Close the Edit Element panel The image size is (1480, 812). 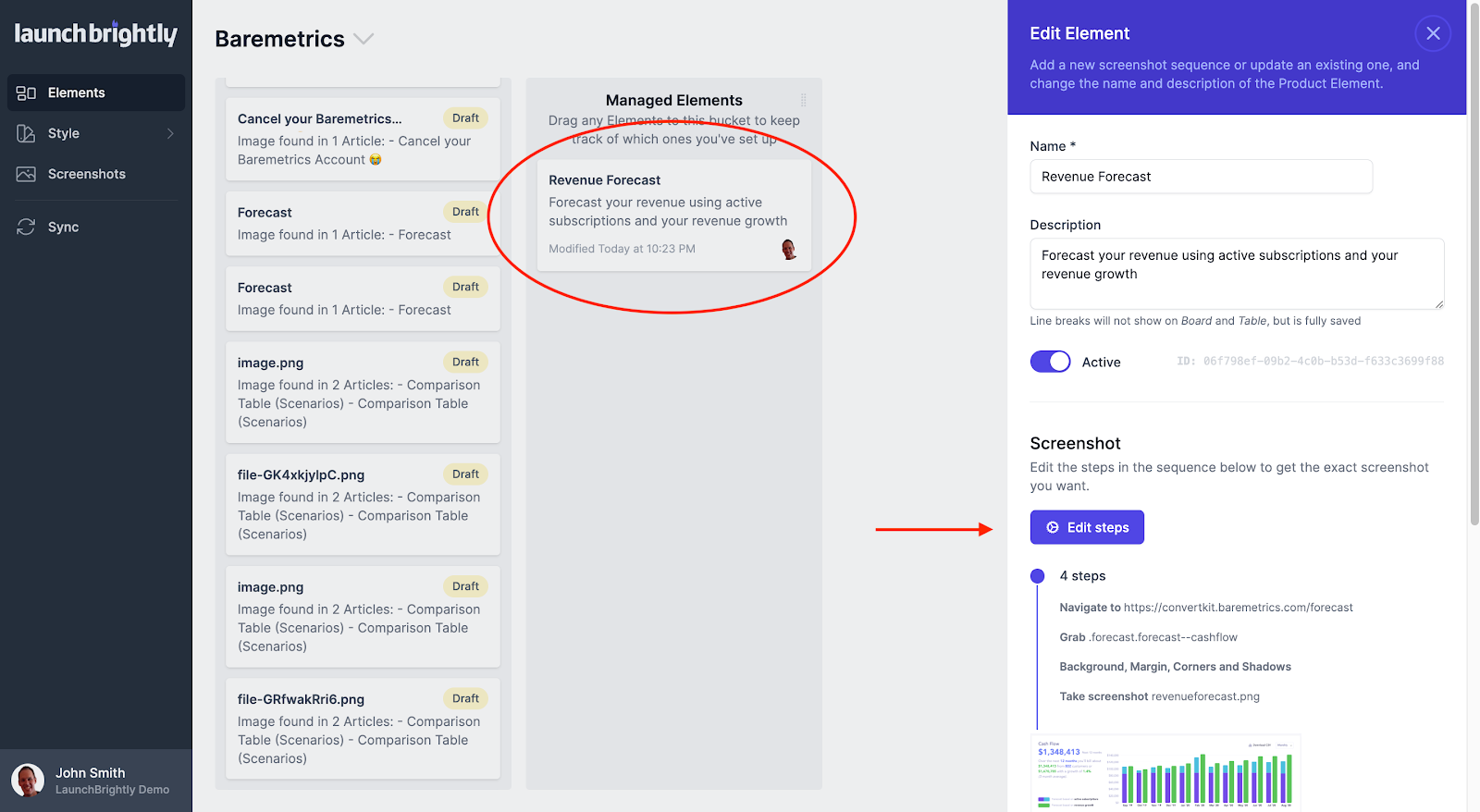(x=1433, y=34)
